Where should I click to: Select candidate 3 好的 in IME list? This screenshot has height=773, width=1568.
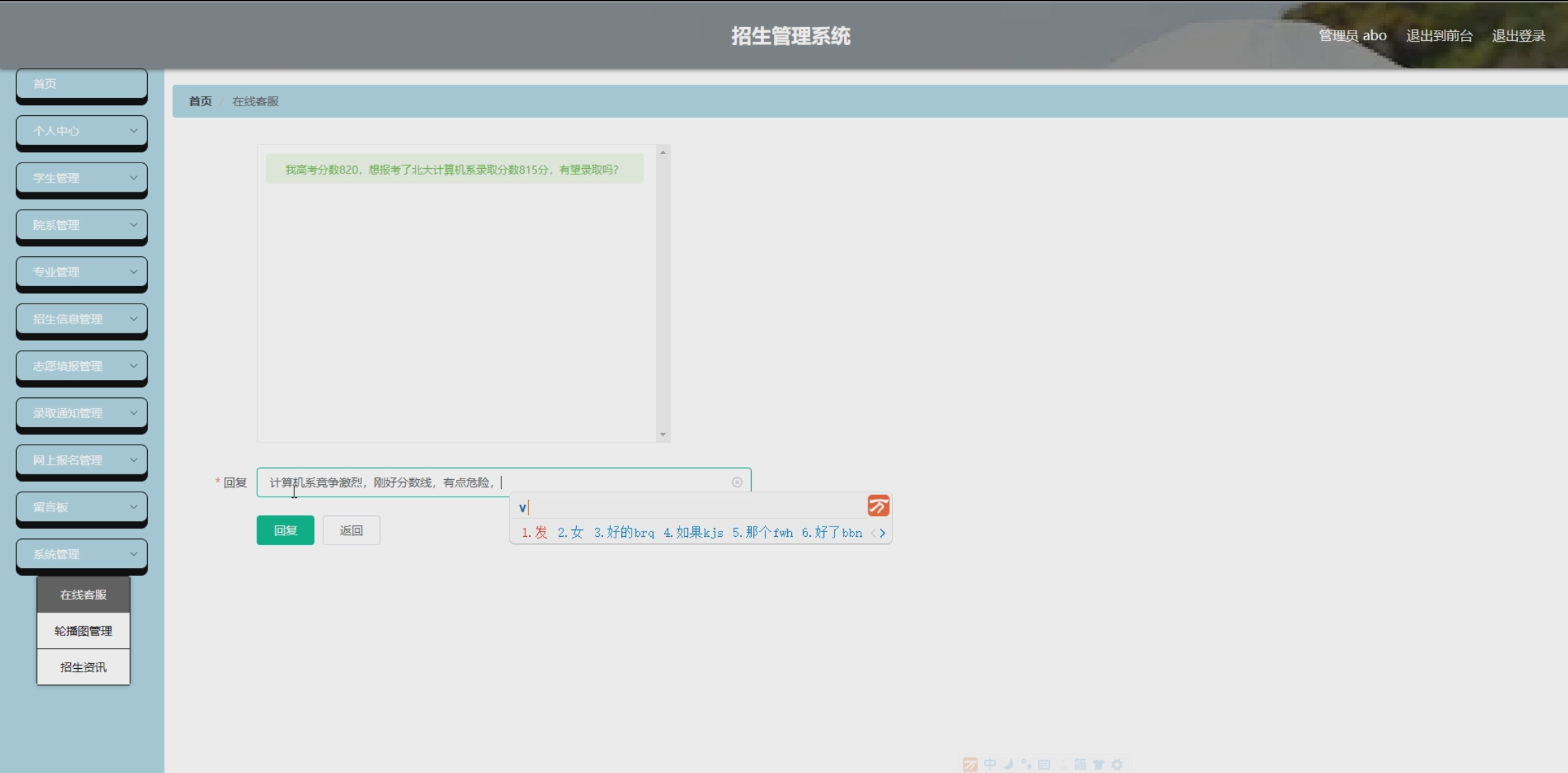[x=623, y=533]
